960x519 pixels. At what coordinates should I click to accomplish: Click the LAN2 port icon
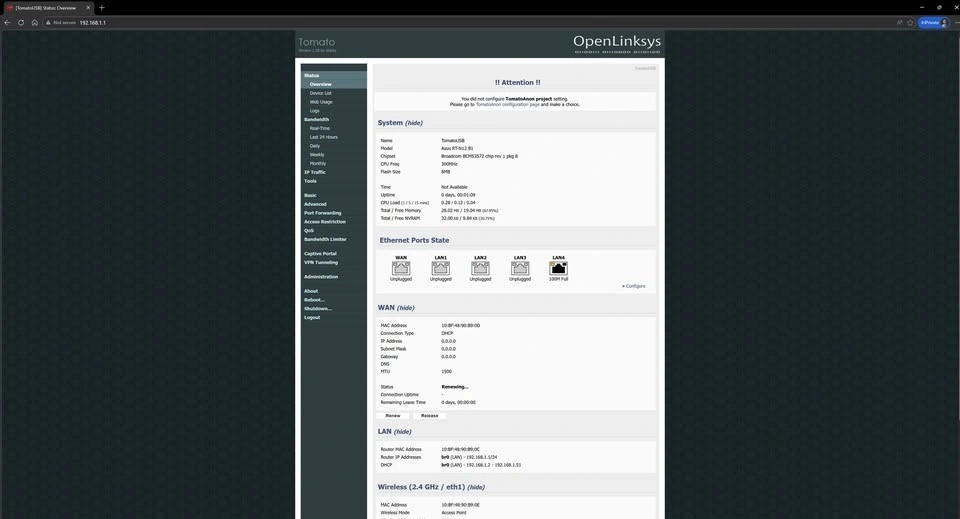(x=480, y=268)
